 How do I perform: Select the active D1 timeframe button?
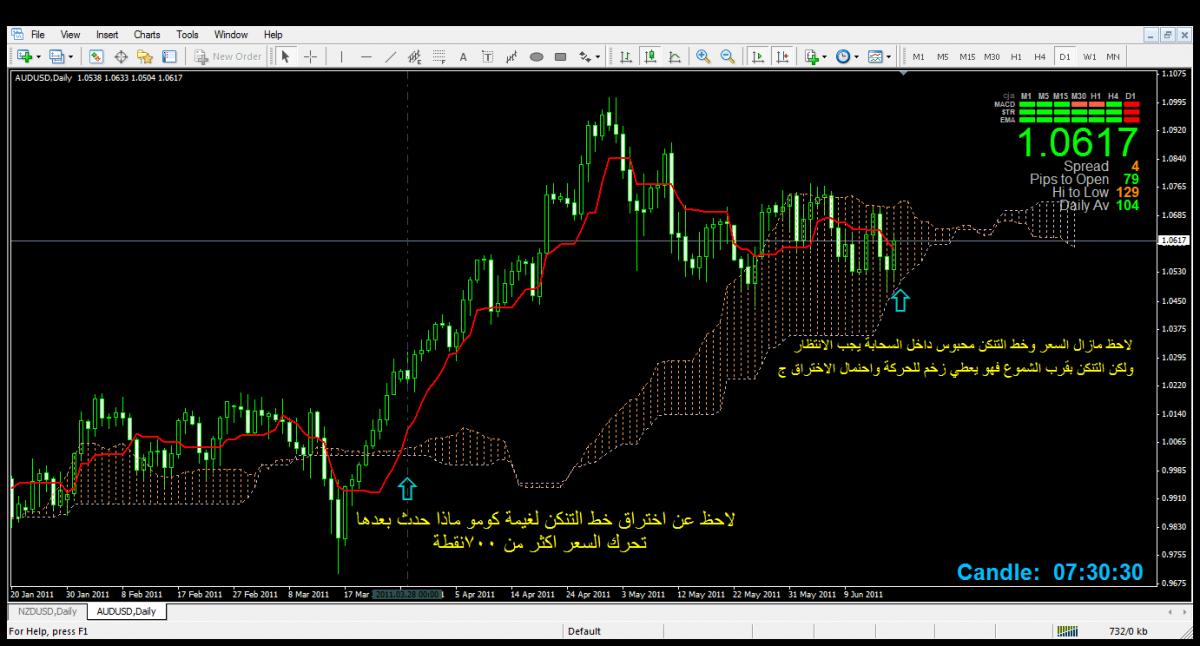click(1065, 57)
